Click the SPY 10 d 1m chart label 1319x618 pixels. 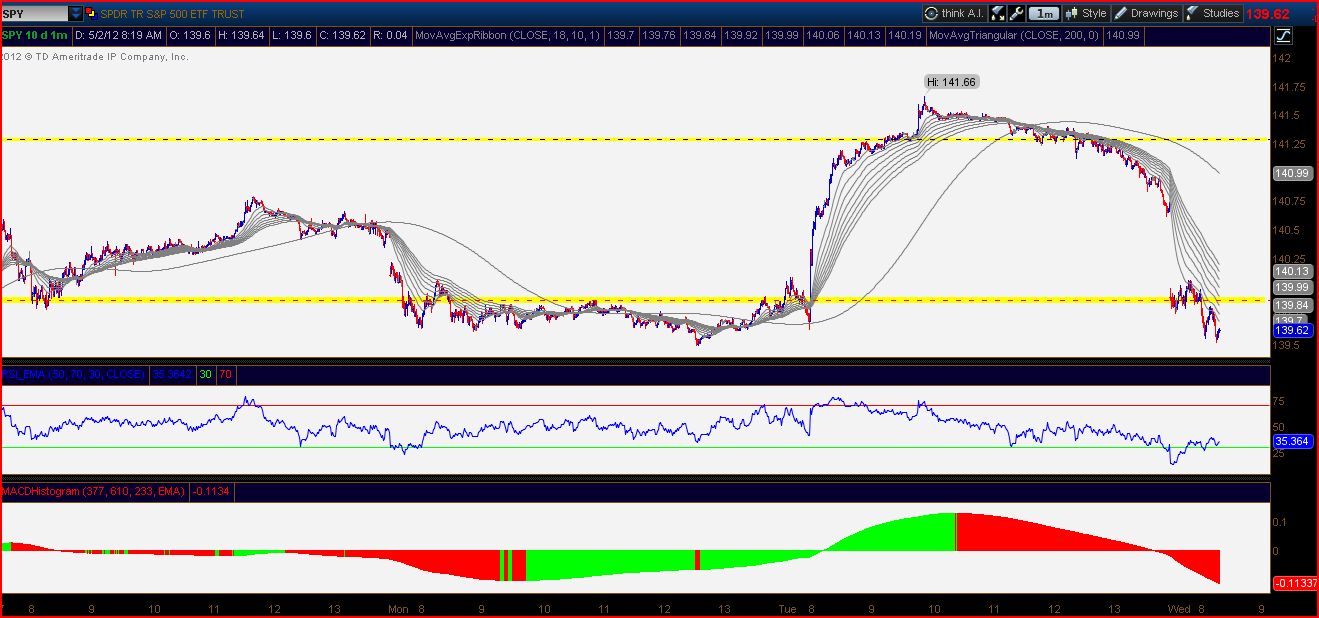[34, 36]
